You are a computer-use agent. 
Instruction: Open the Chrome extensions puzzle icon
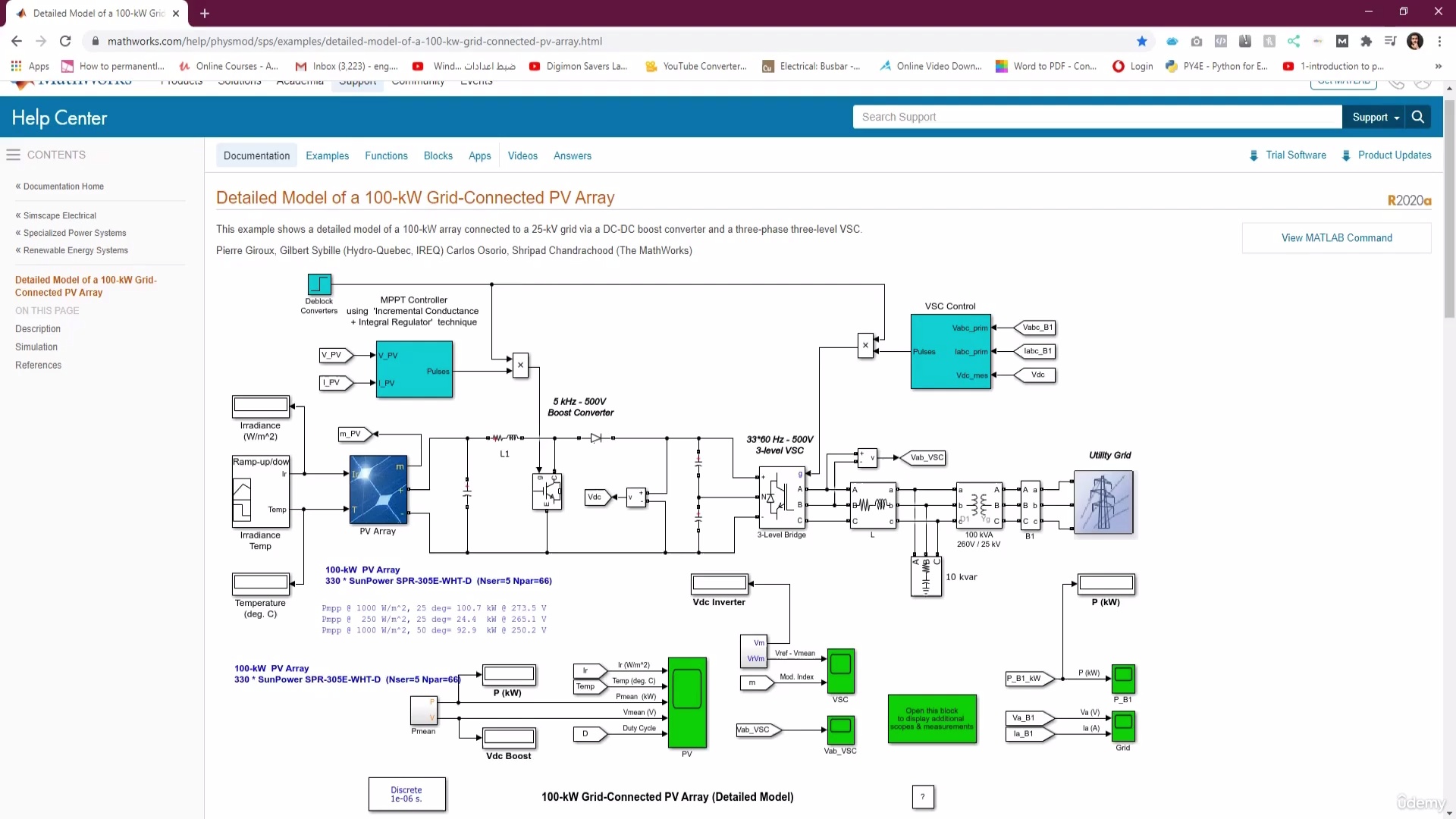(1366, 41)
